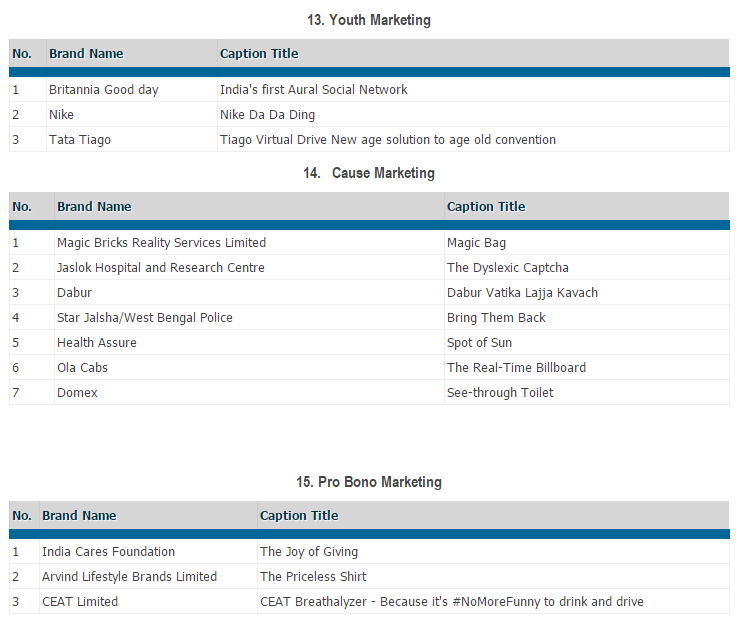Click 'Nike Da Da Ding' caption title
Image resolution: width=742 pixels, height=617 pixels.
pyautogui.click(x=265, y=115)
